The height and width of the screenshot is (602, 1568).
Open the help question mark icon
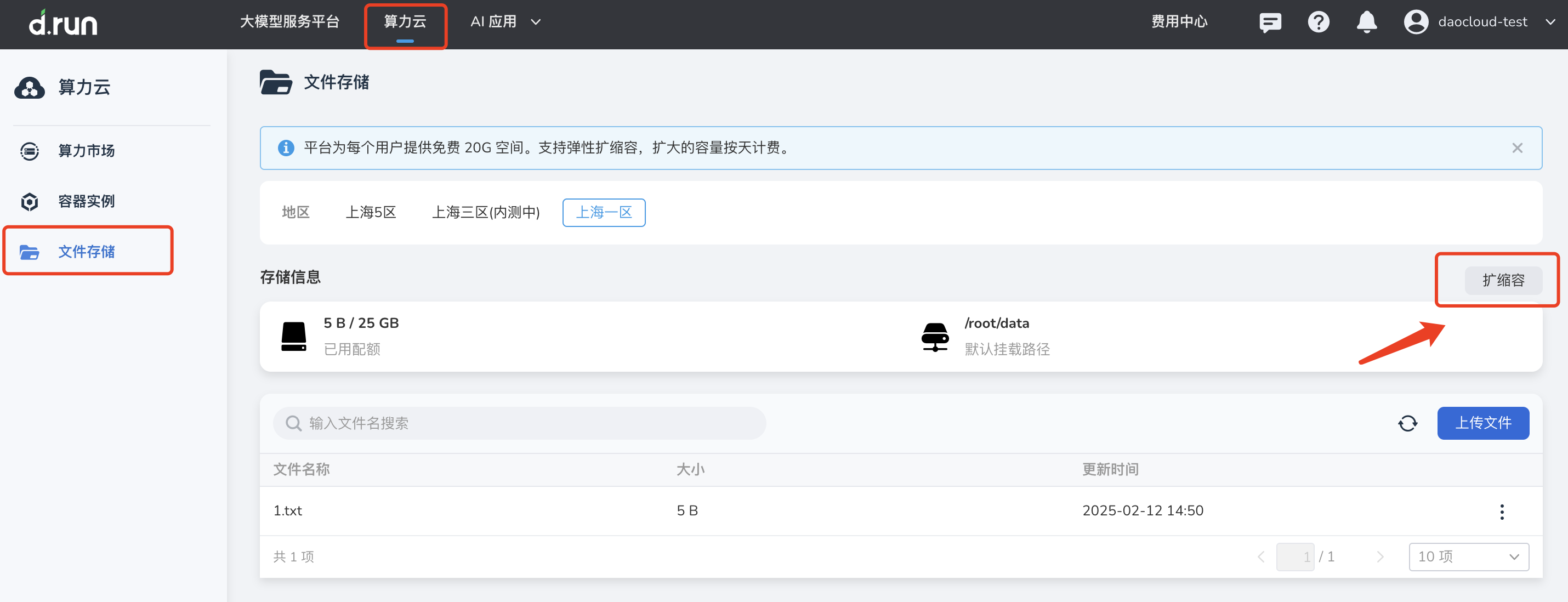tap(1319, 22)
